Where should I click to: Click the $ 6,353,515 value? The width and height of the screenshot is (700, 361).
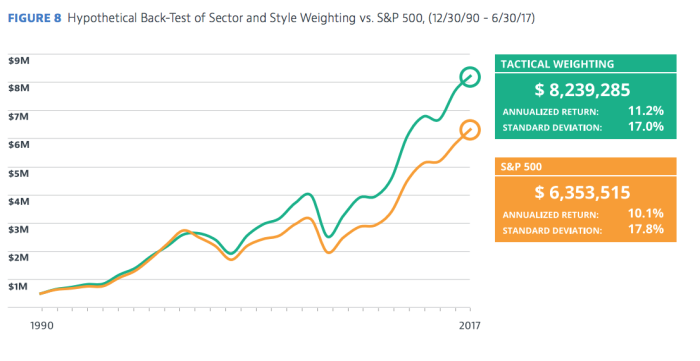[x=582, y=192]
